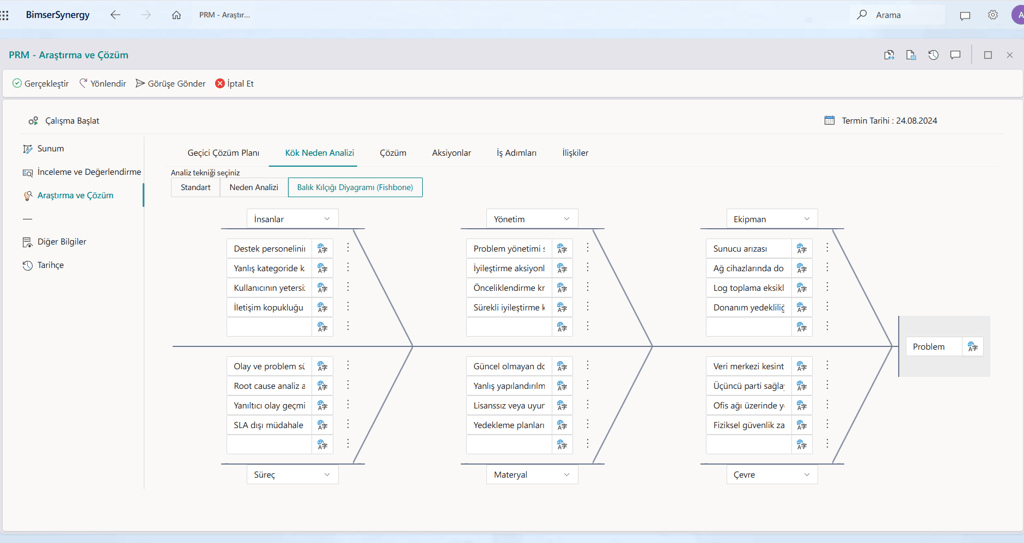Go to the home page icon
This screenshot has height=543, width=1024.
(x=176, y=15)
